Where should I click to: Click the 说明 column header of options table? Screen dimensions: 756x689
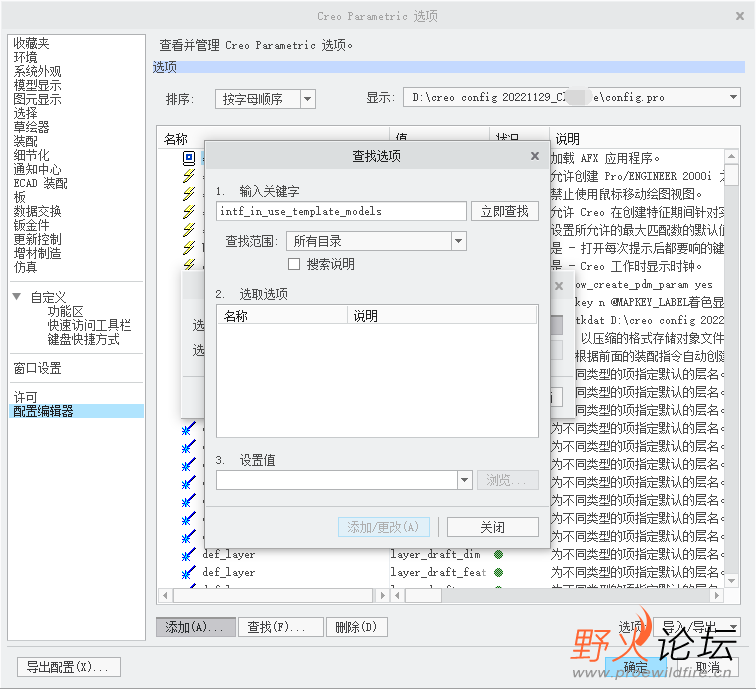click(644, 139)
